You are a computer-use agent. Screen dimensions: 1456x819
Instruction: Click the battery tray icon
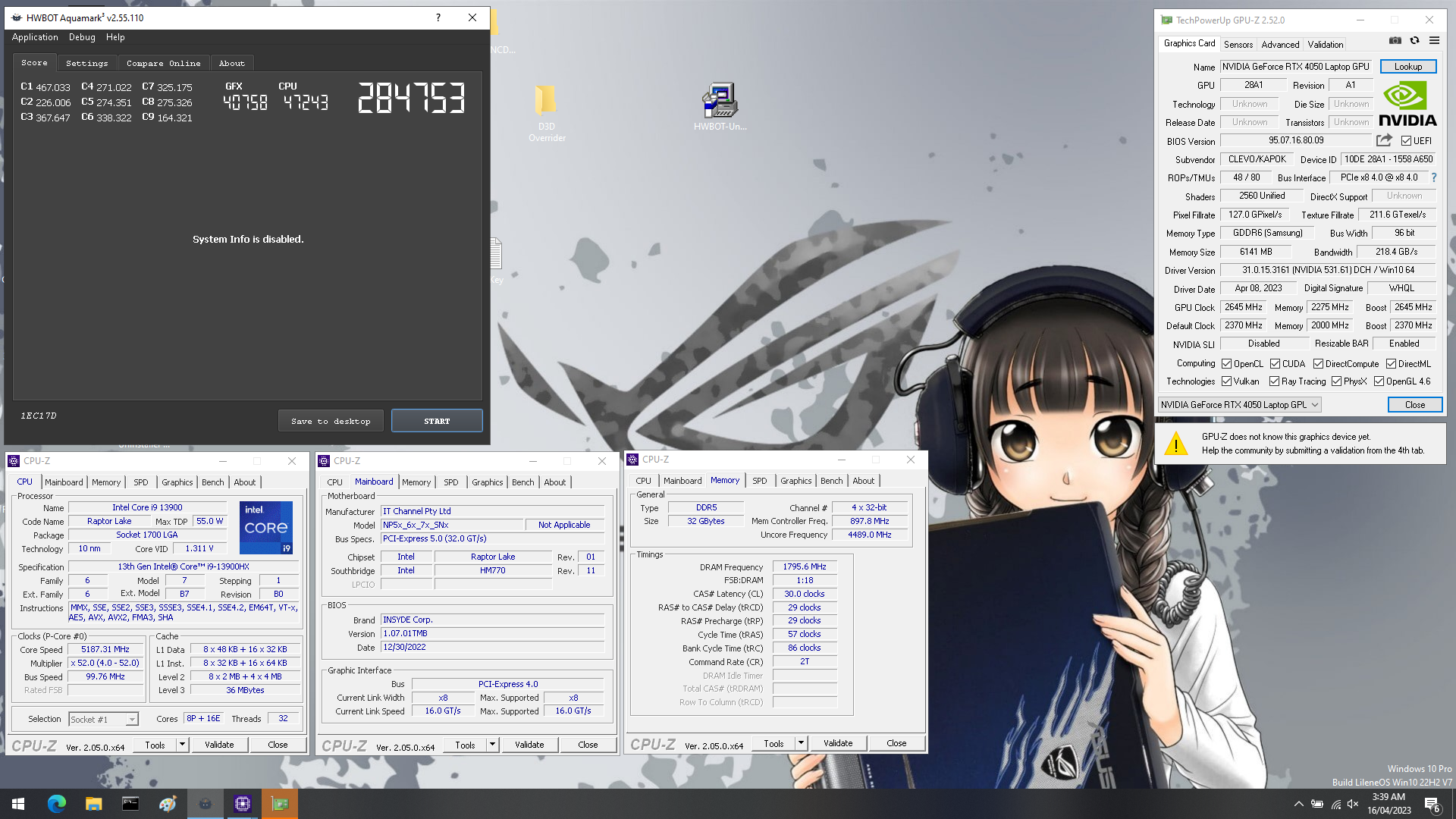(1317, 804)
